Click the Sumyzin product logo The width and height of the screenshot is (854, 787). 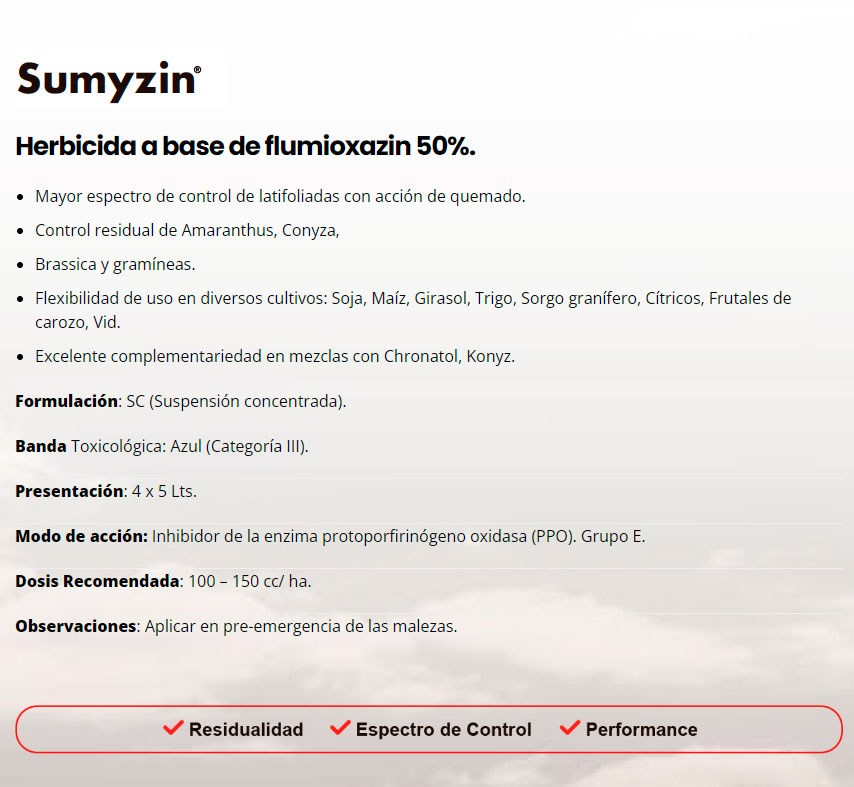[x=109, y=81]
